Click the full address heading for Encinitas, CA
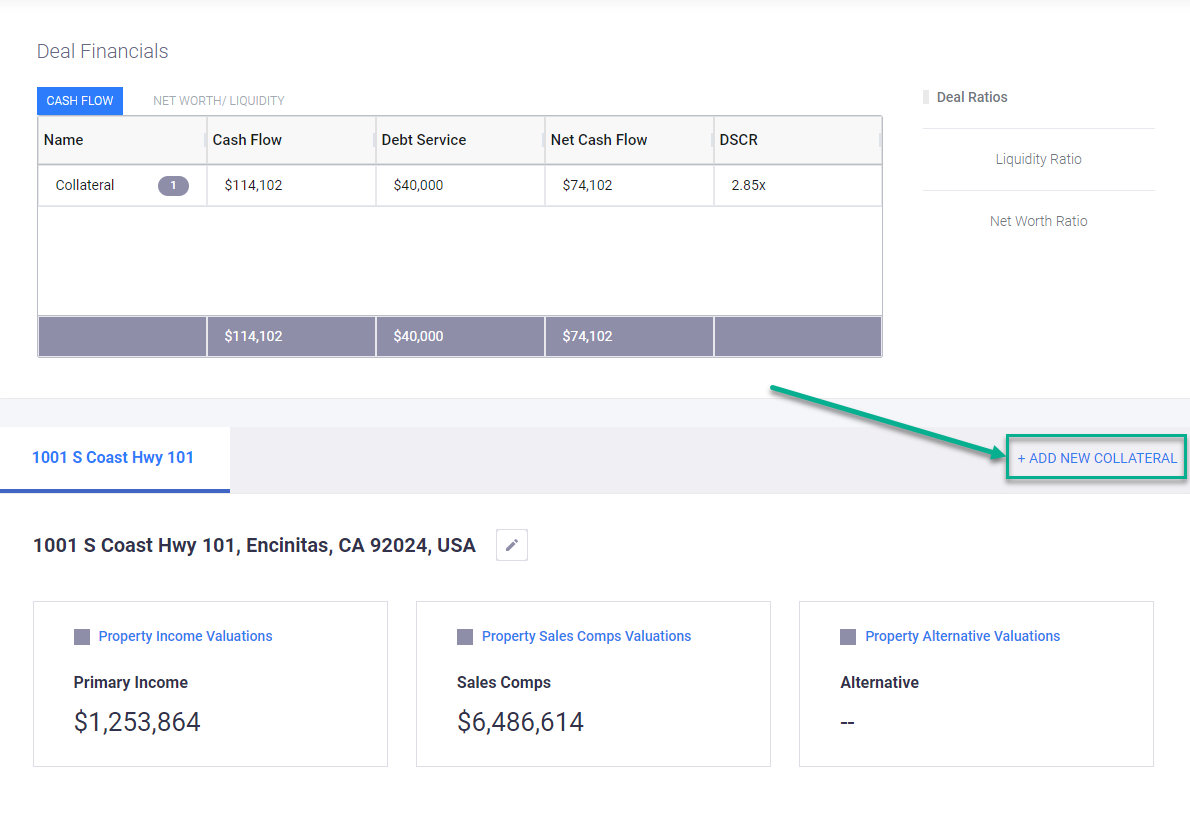The height and width of the screenshot is (816, 1190). pos(254,545)
